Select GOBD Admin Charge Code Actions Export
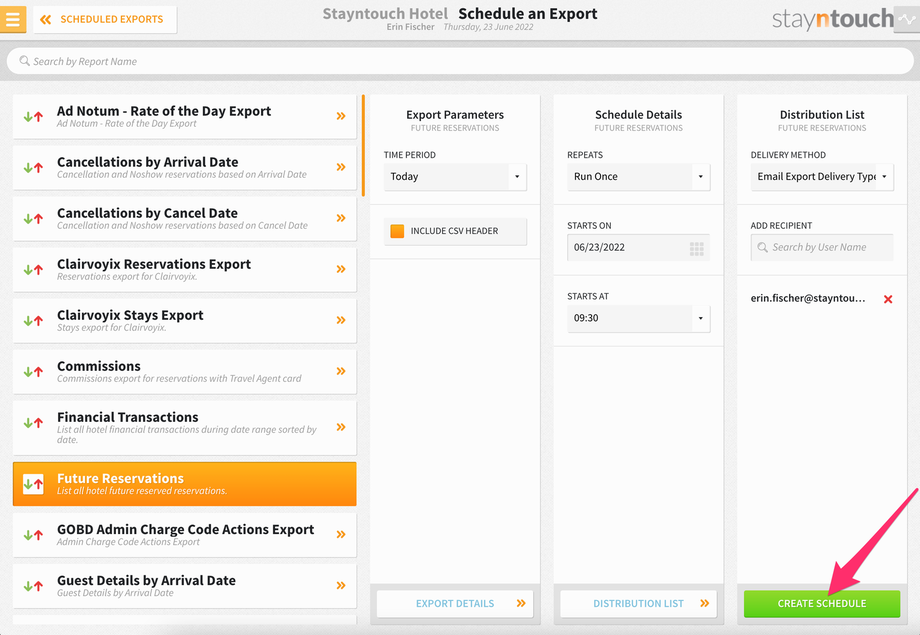The width and height of the screenshot is (920, 635). [x=184, y=535]
